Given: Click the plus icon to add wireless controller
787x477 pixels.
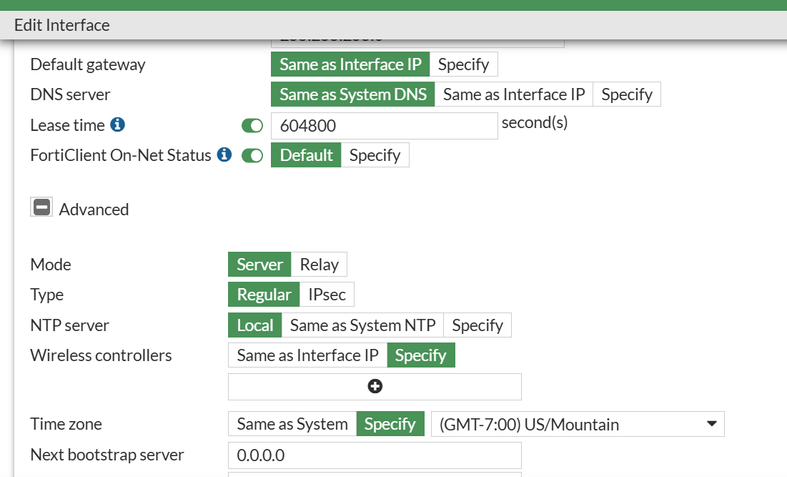Looking at the screenshot, I should tap(375, 386).
